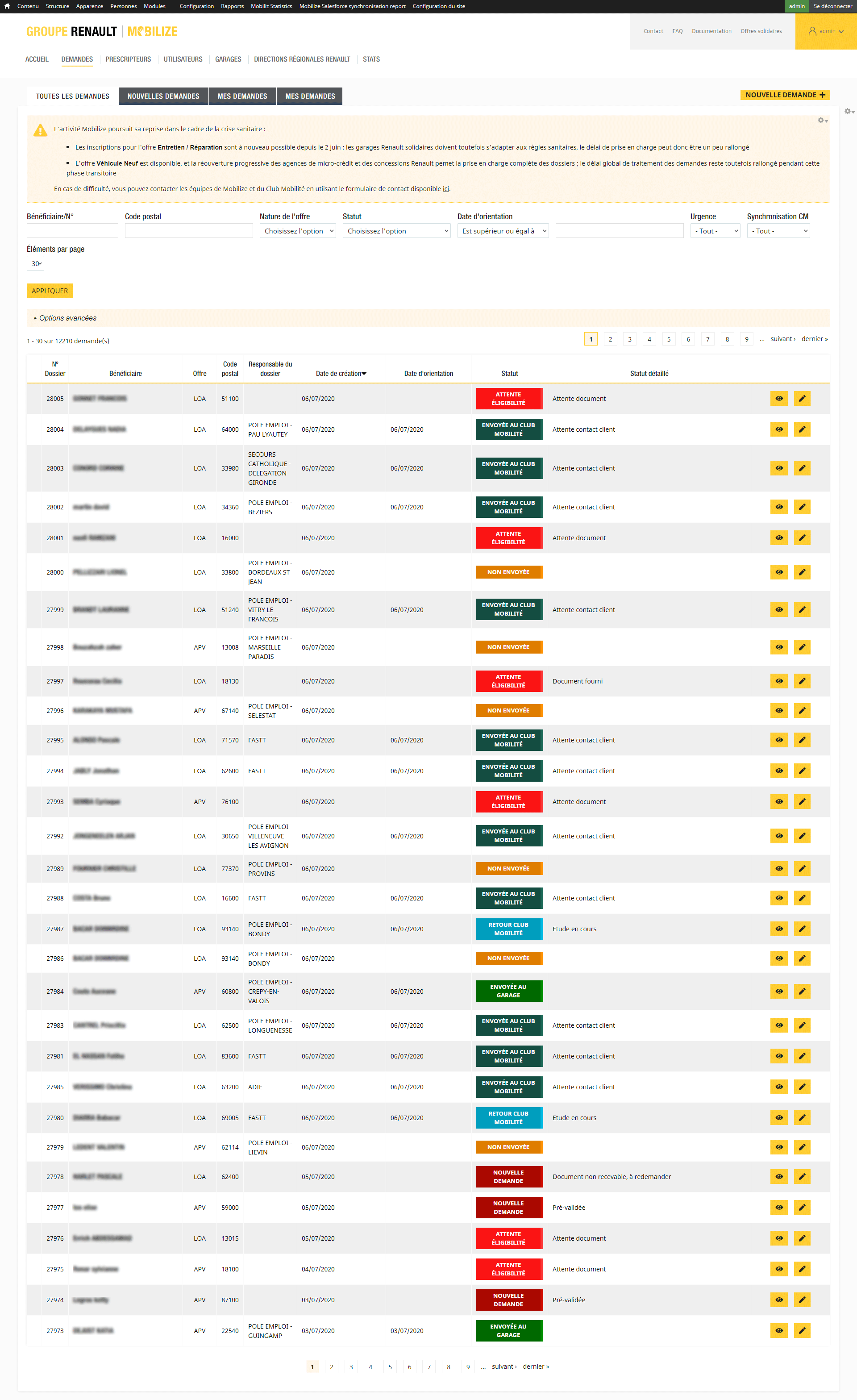Click the eye icon for dossier 28005
The height and width of the screenshot is (1400, 857).
pyautogui.click(x=778, y=398)
